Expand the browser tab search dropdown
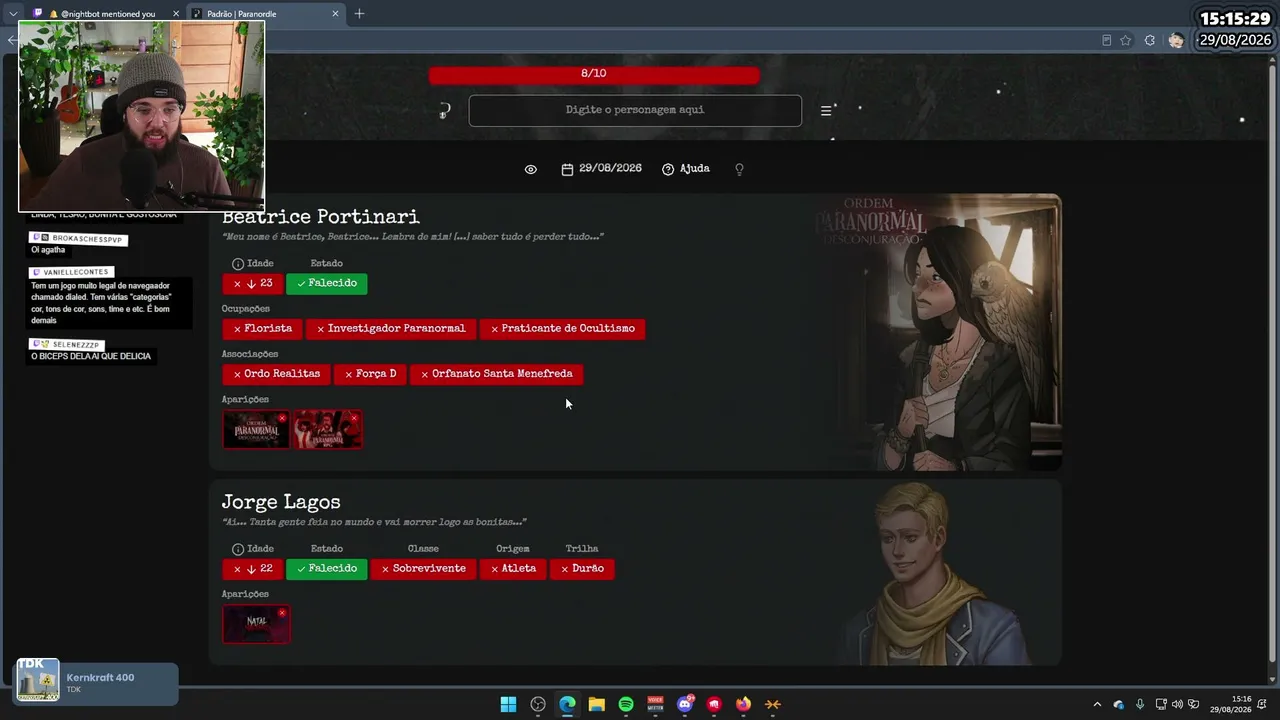This screenshot has height=720, width=1280. click(x=13, y=14)
